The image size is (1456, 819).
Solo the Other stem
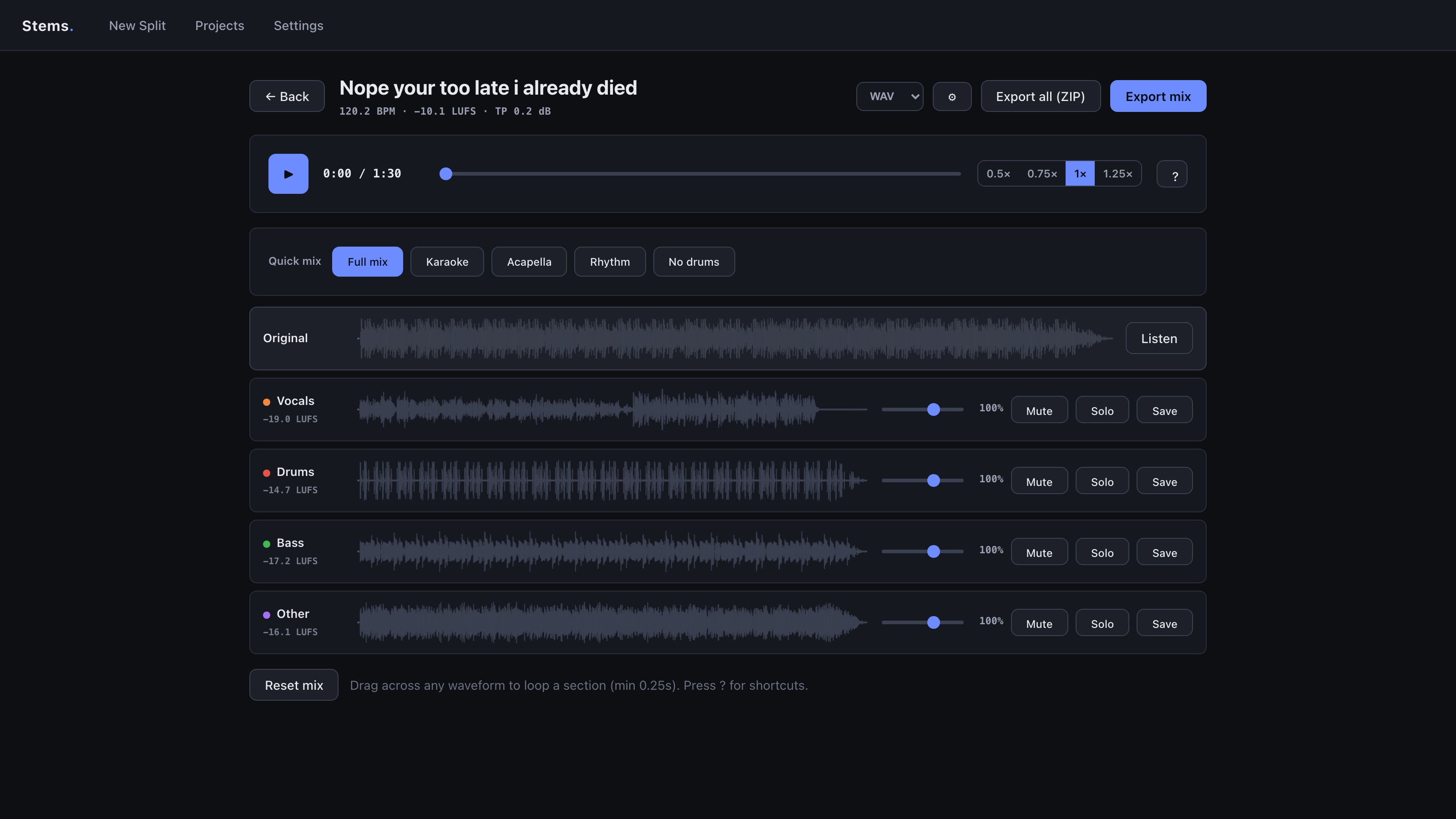pyautogui.click(x=1102, y=623)
